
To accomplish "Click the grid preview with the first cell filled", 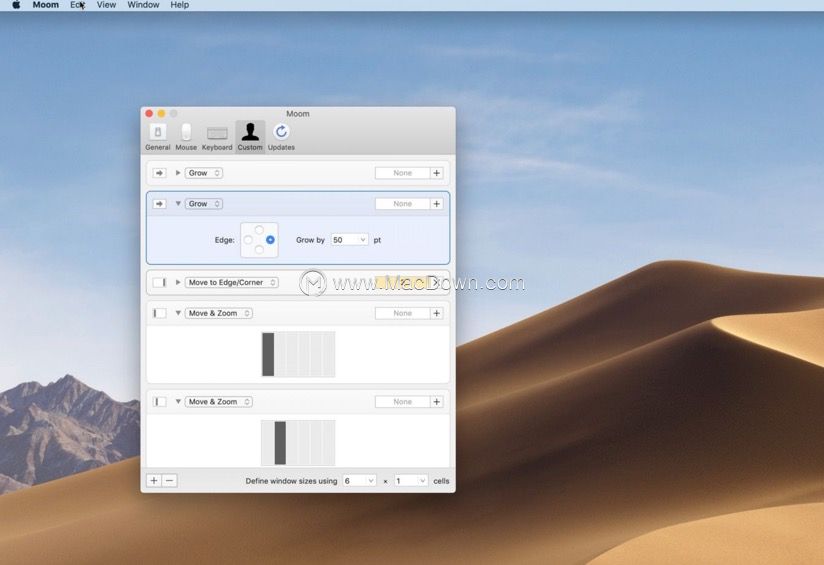I will click(x=298, y=354).
